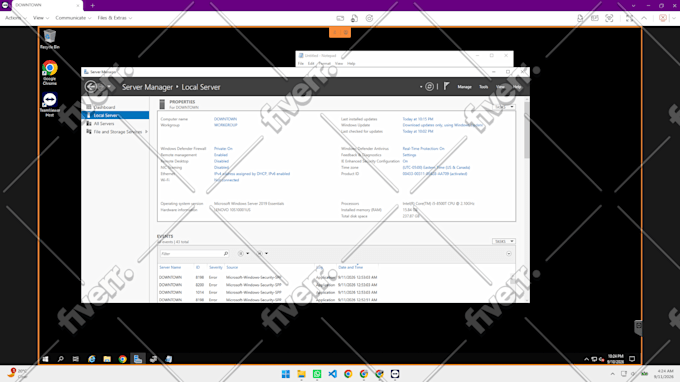Image resolution: width=680 pixels, height=382 pixels.
Task: Click the Server Manager vertical scrollbar
Action: (x=526, y=130)
